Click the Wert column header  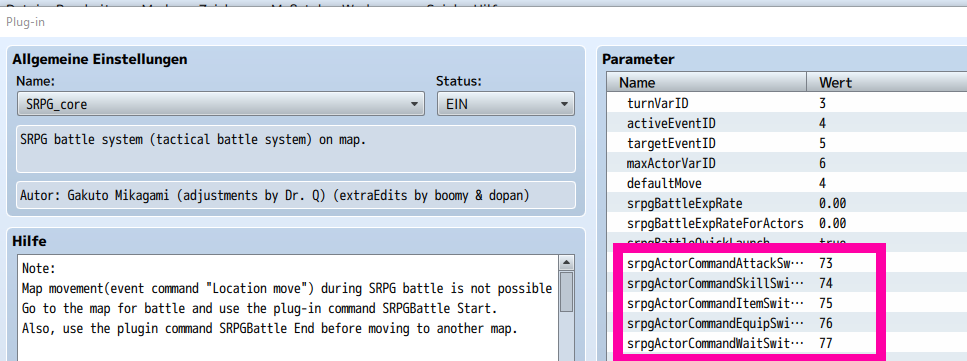pos(887,82)
